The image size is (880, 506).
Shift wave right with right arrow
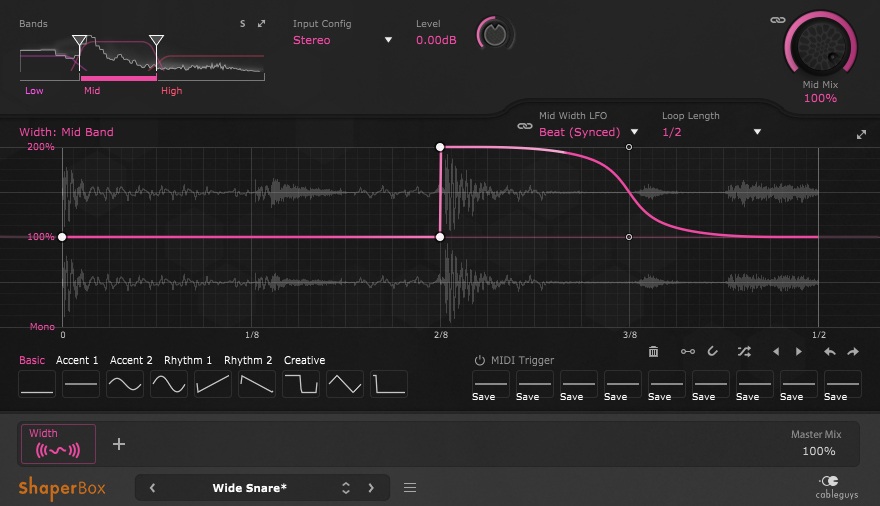(799, 352)
